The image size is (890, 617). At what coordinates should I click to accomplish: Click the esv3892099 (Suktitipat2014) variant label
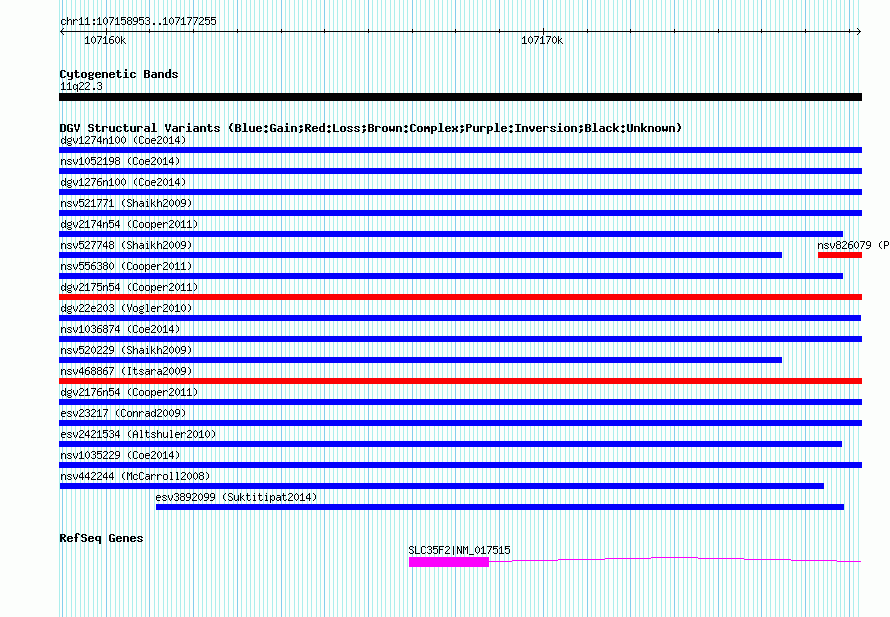236,497
